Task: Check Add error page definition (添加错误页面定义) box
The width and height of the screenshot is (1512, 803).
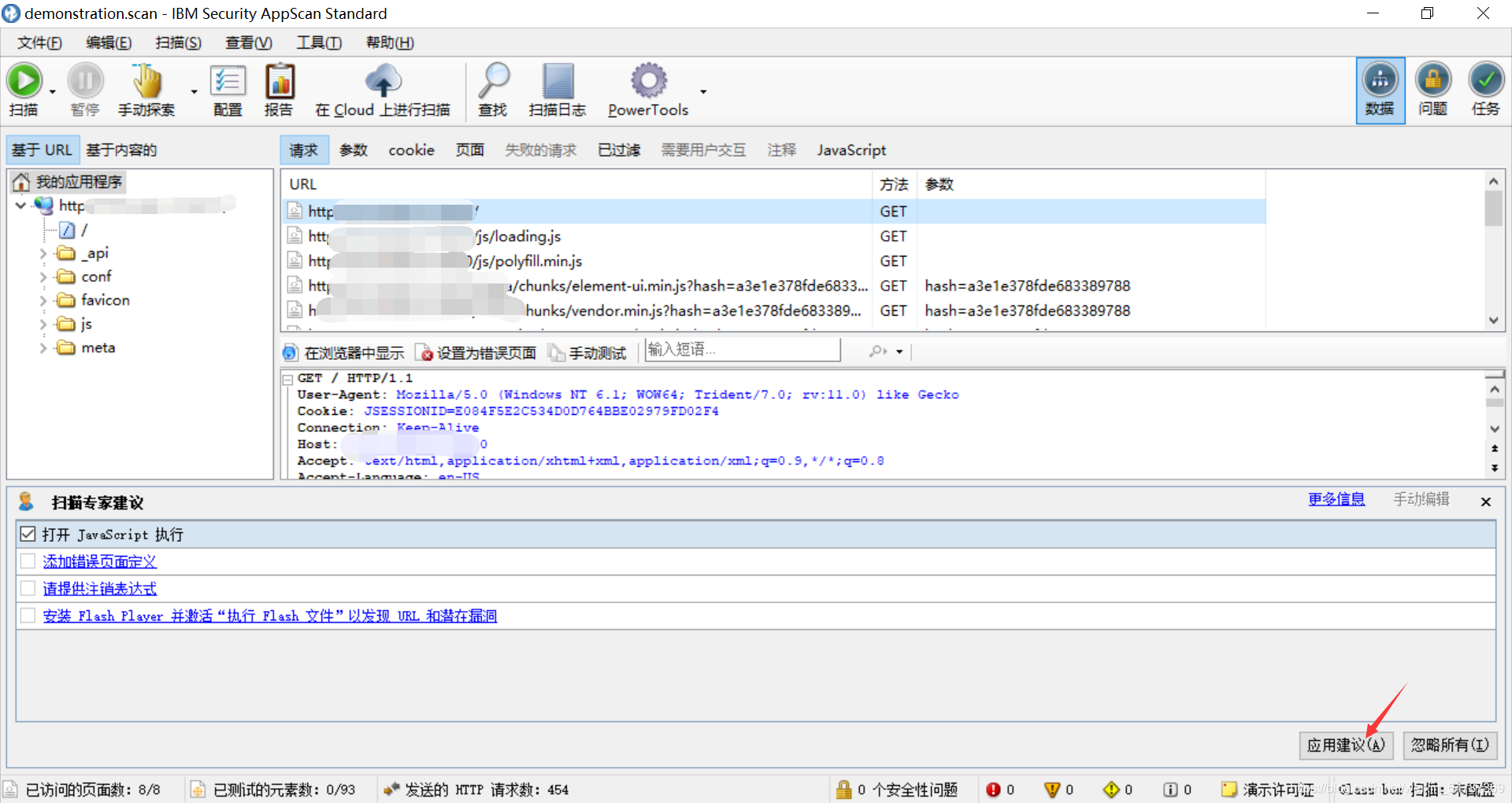Action: 28,561
